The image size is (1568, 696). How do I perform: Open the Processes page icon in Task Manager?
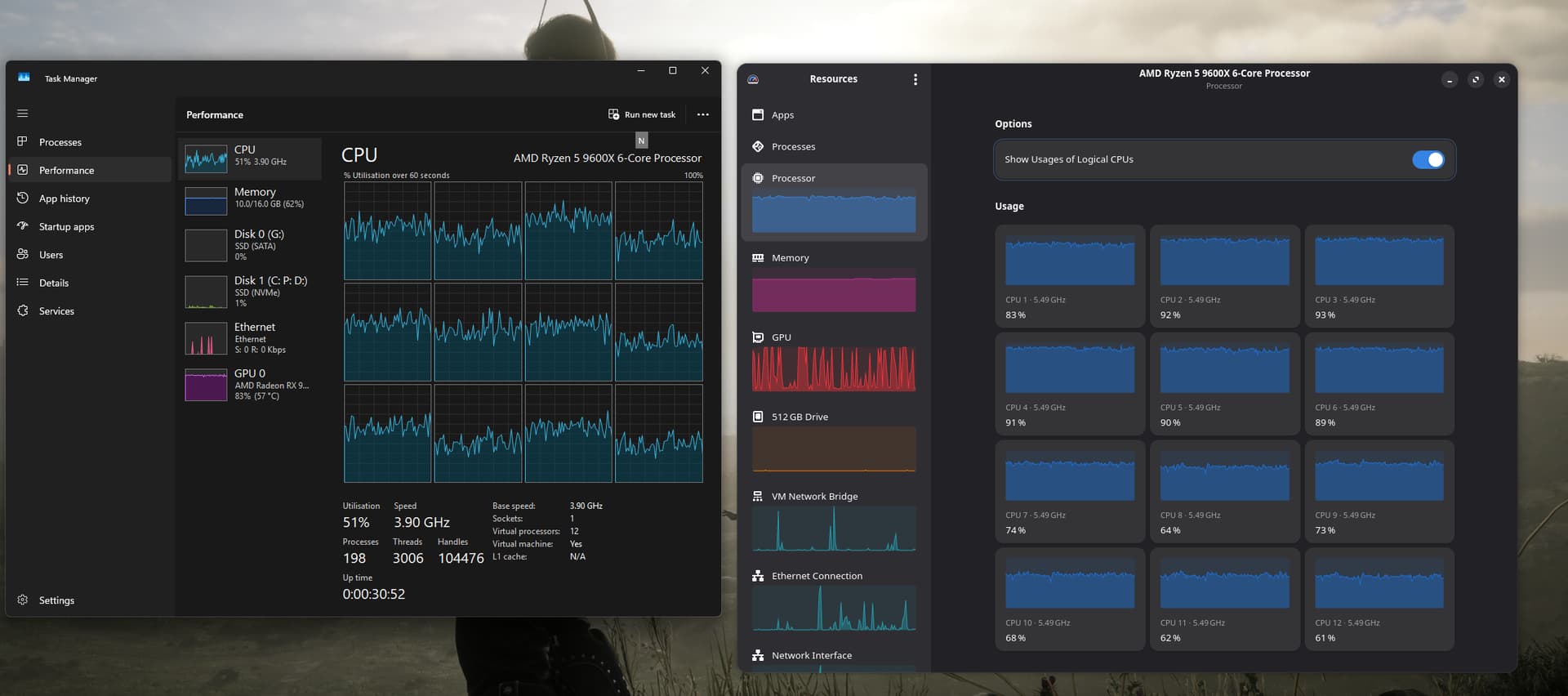point(23,141)
